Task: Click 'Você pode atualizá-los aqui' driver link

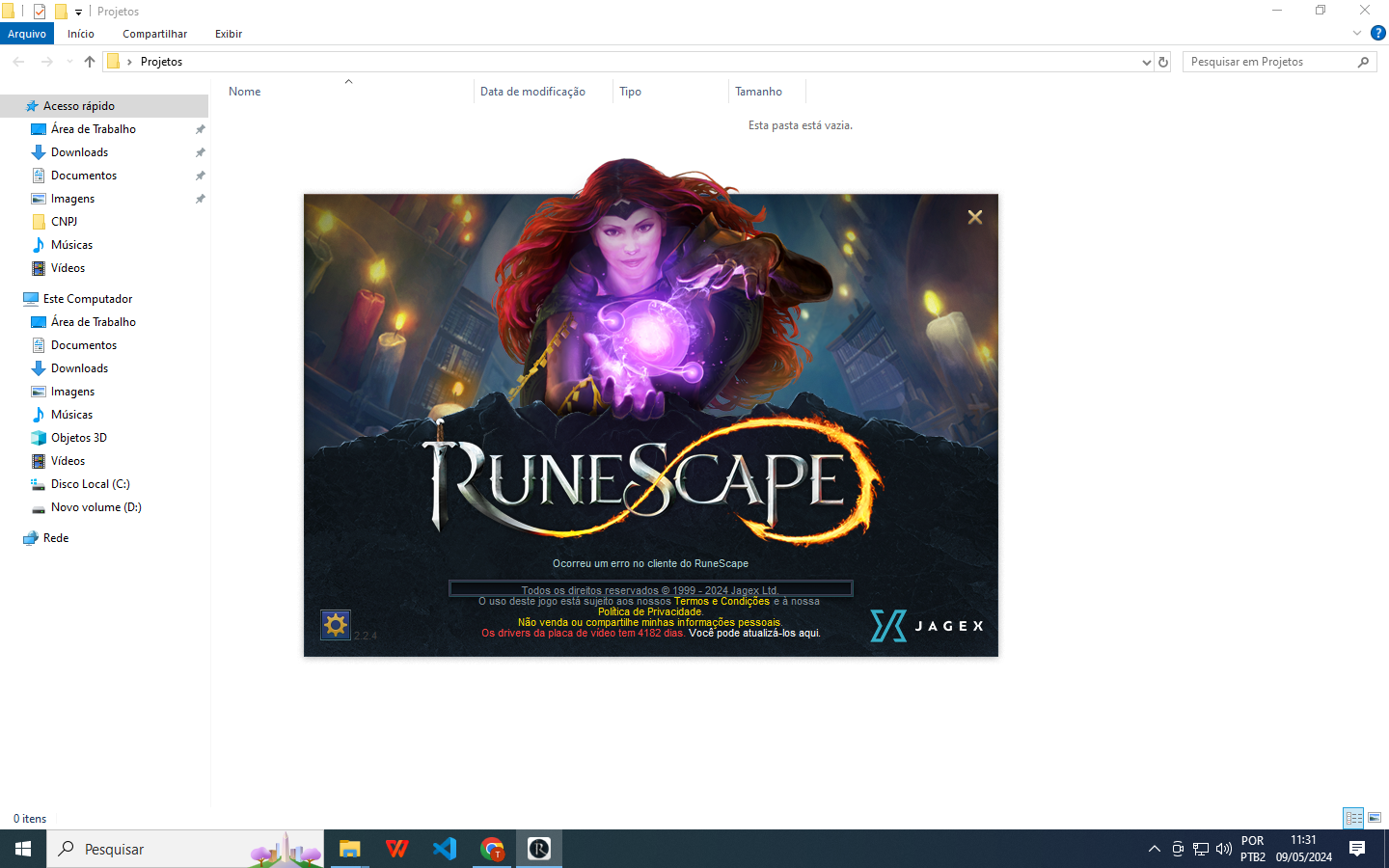Action: point(754,633)
